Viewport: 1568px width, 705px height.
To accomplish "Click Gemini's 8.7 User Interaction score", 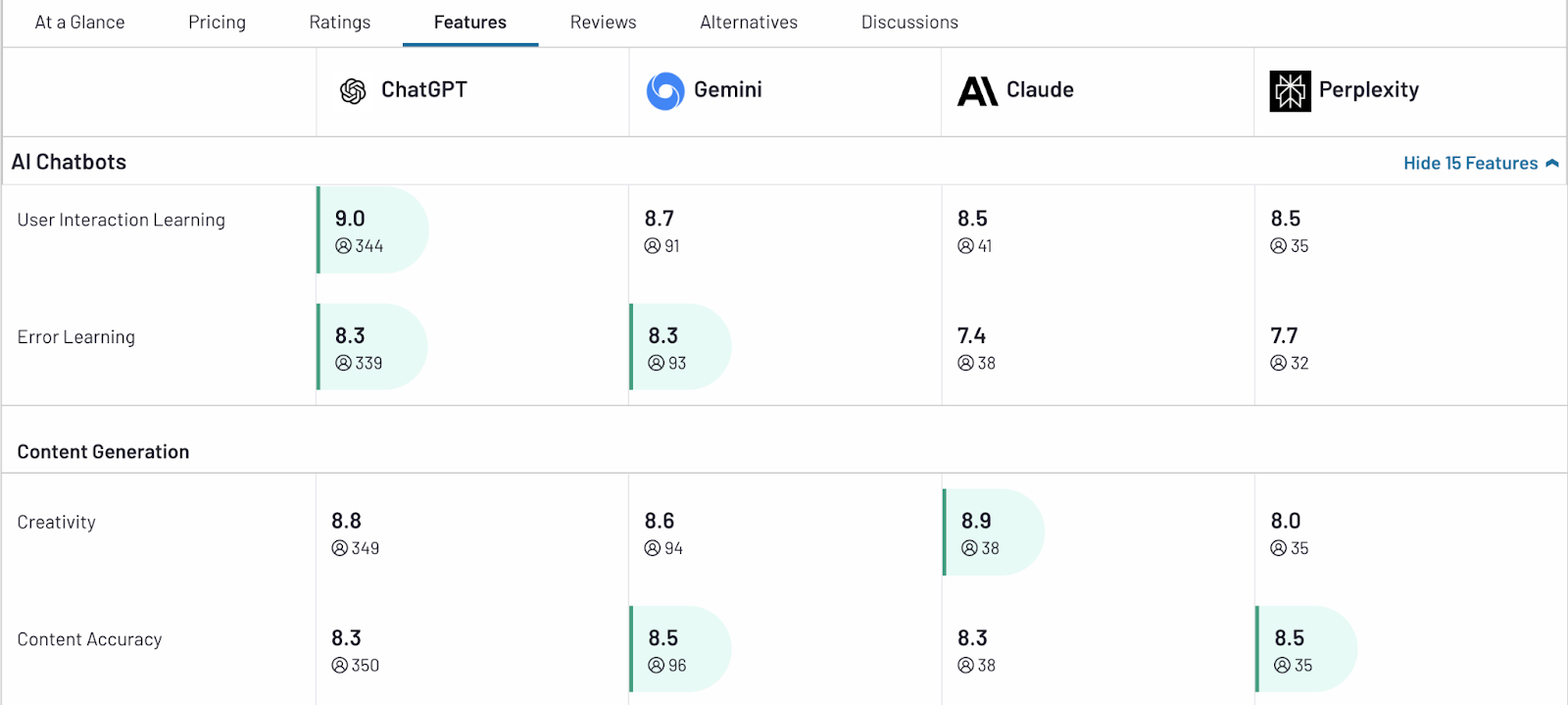I will point(660,219).
